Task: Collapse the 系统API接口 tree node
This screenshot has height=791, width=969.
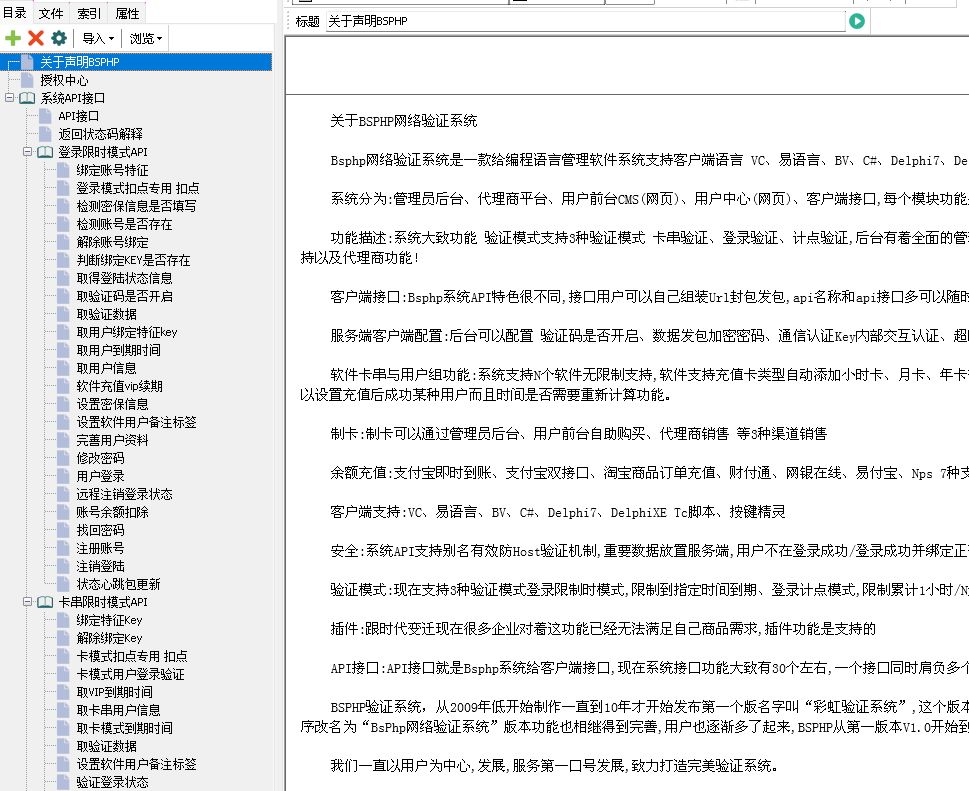Action: click(x=9, y=98)
